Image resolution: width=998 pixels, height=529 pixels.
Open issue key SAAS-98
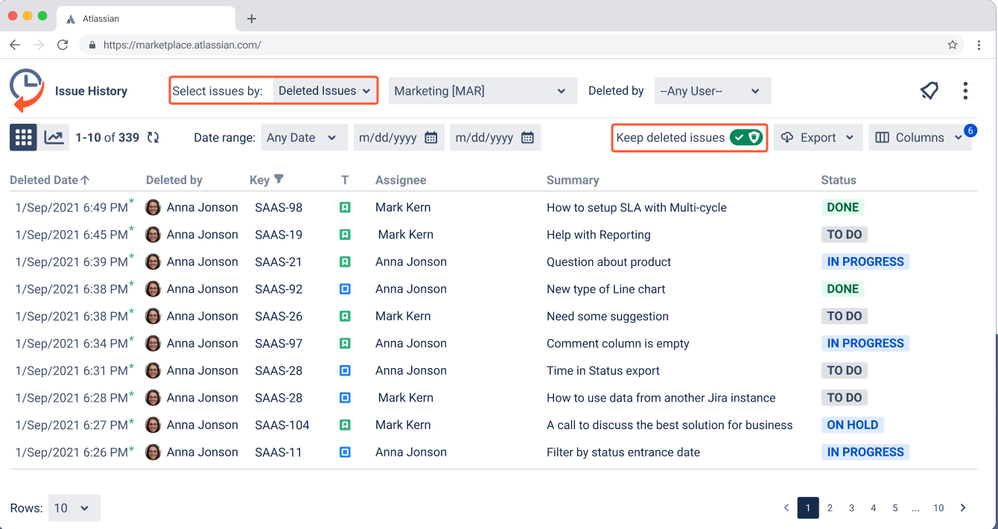279,208
